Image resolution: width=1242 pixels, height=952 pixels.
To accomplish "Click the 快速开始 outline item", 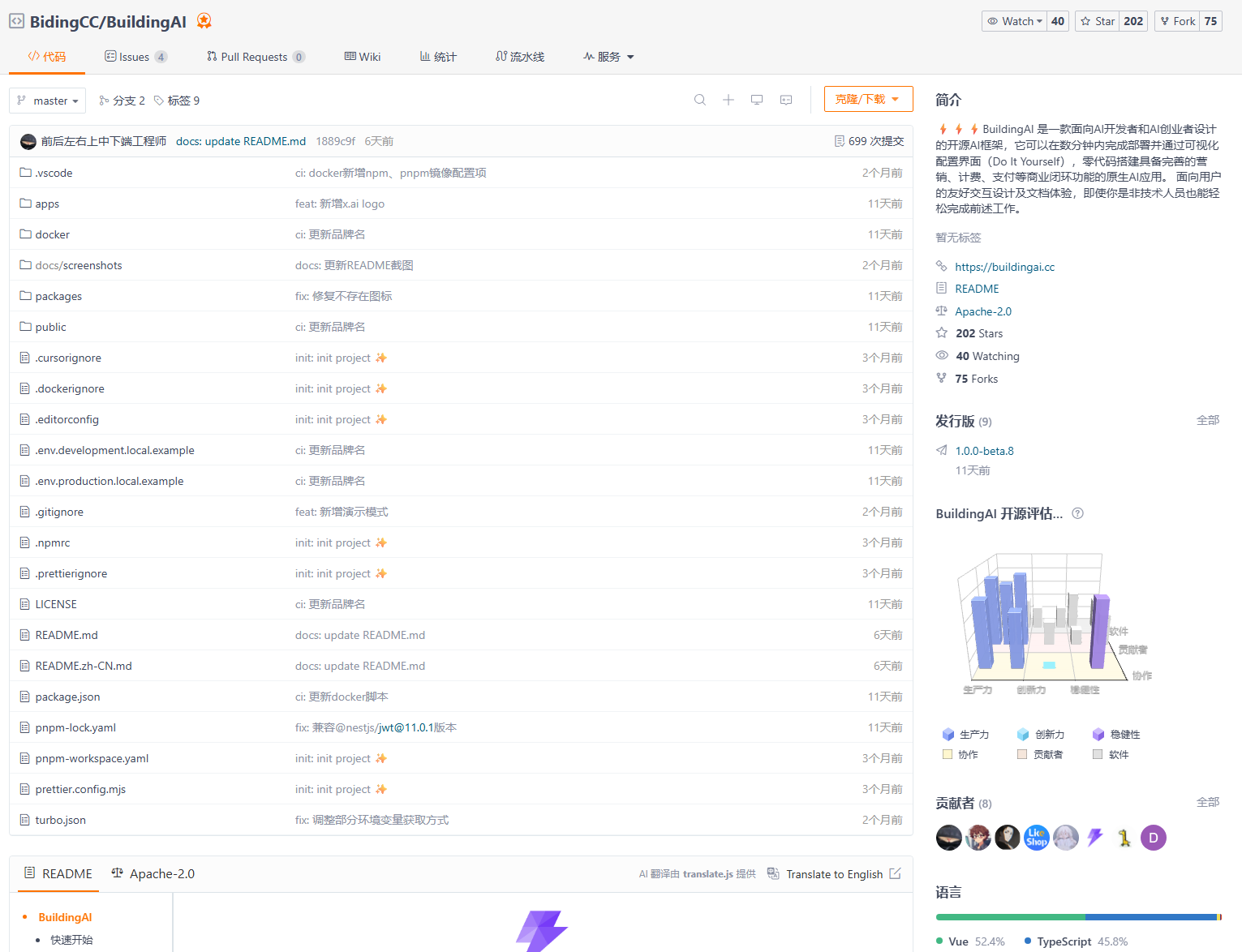I will point(71,940).
